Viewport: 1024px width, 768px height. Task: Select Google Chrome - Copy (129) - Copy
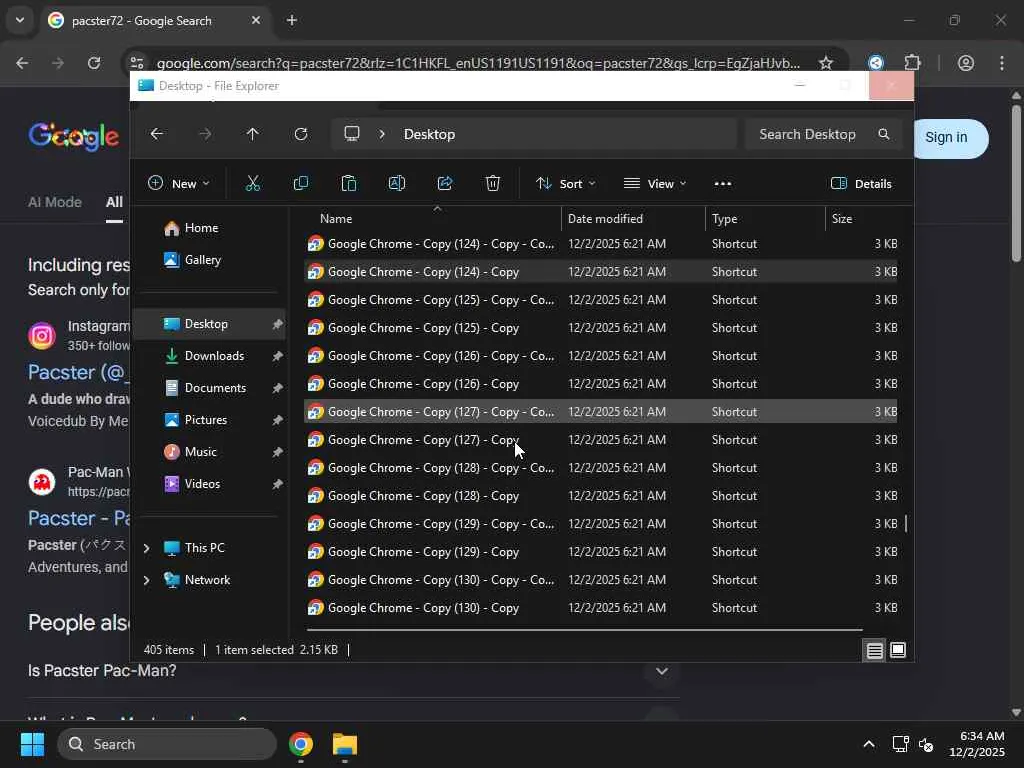pyautogui.click(x=601, y=552)
